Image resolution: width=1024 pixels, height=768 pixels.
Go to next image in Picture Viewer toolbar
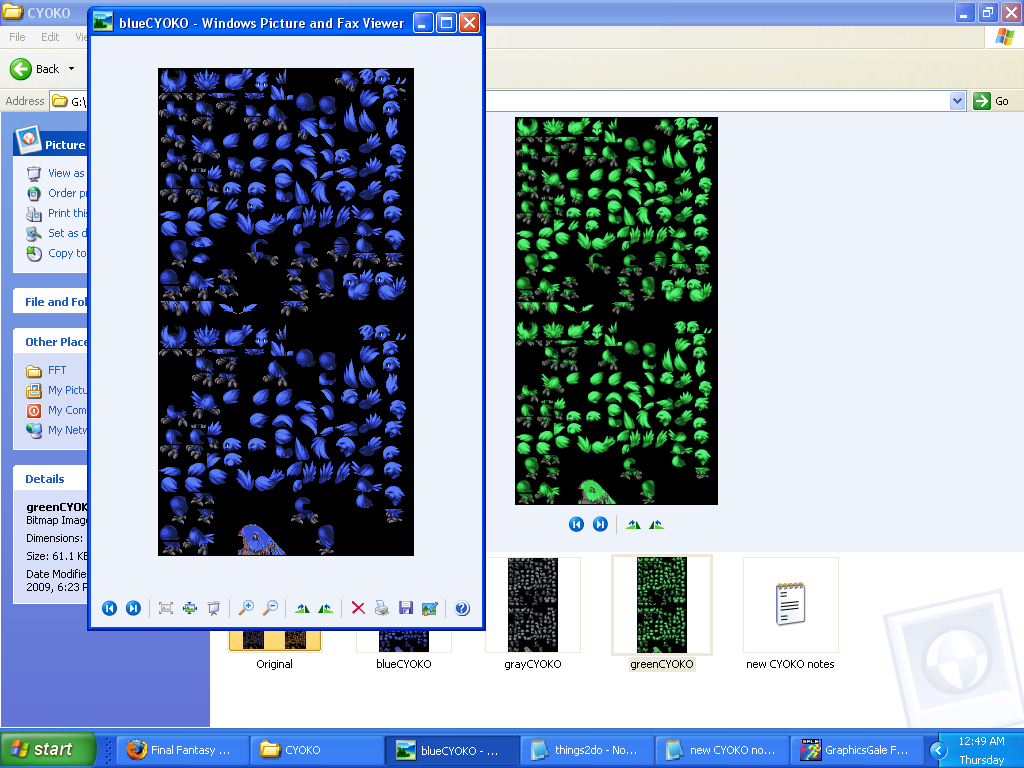(x=133, y=609)
